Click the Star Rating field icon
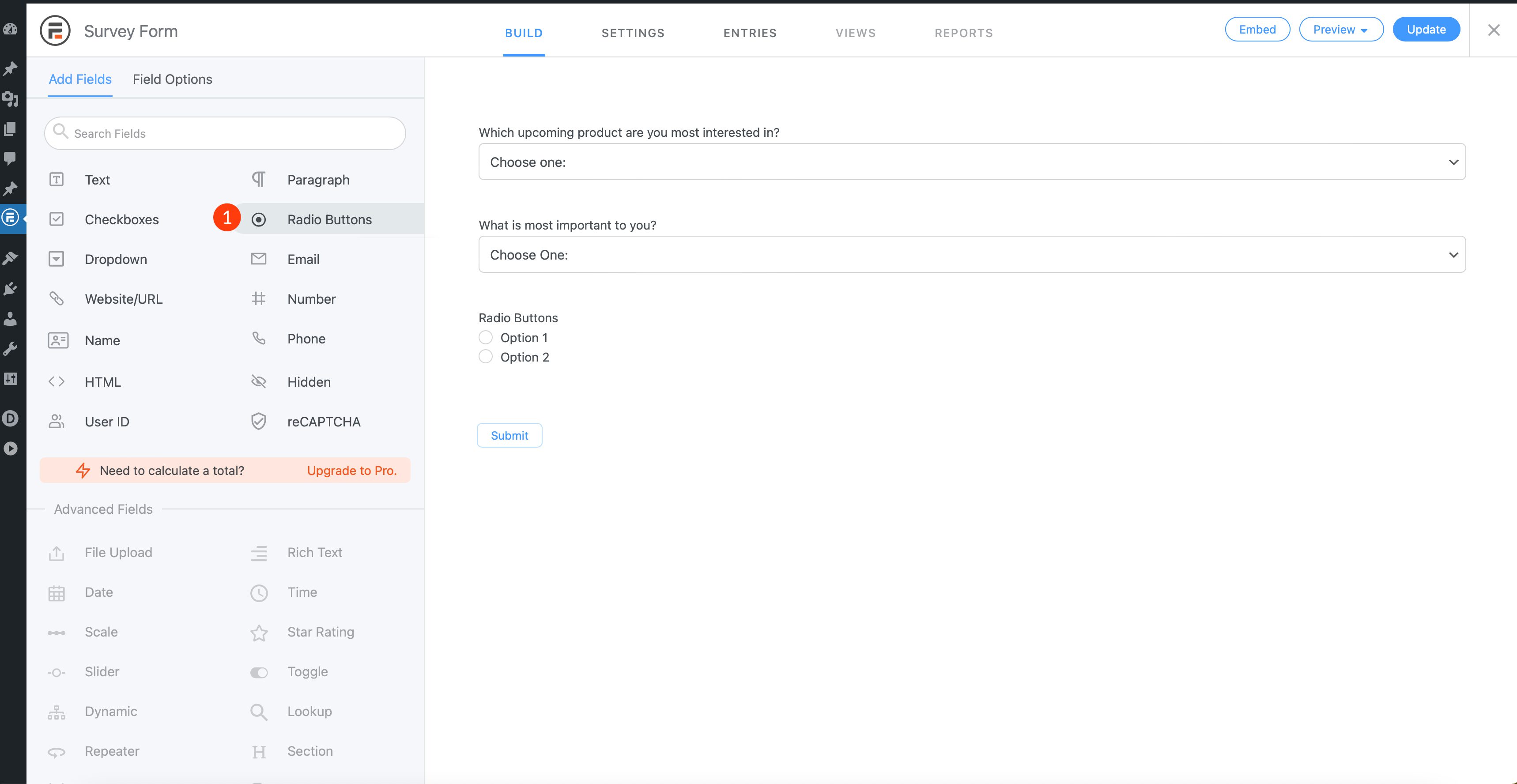The image size is (1517, 784). (x=258, y=631)
